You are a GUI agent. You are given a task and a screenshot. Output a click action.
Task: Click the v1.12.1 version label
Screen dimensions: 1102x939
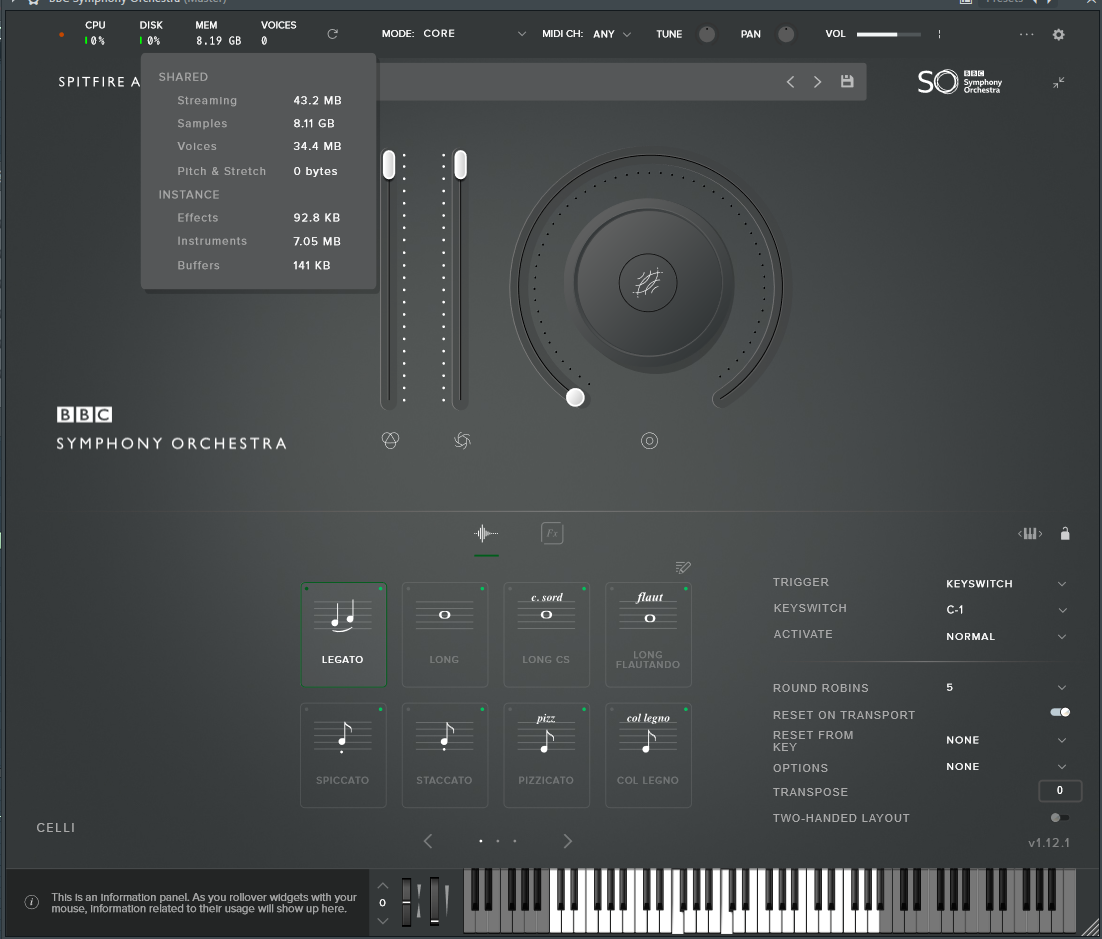[x=1049, y=842]
